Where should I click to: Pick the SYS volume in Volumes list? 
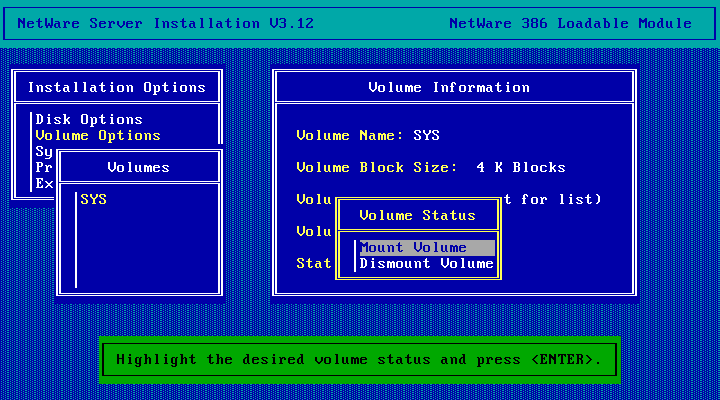[94, 199]
